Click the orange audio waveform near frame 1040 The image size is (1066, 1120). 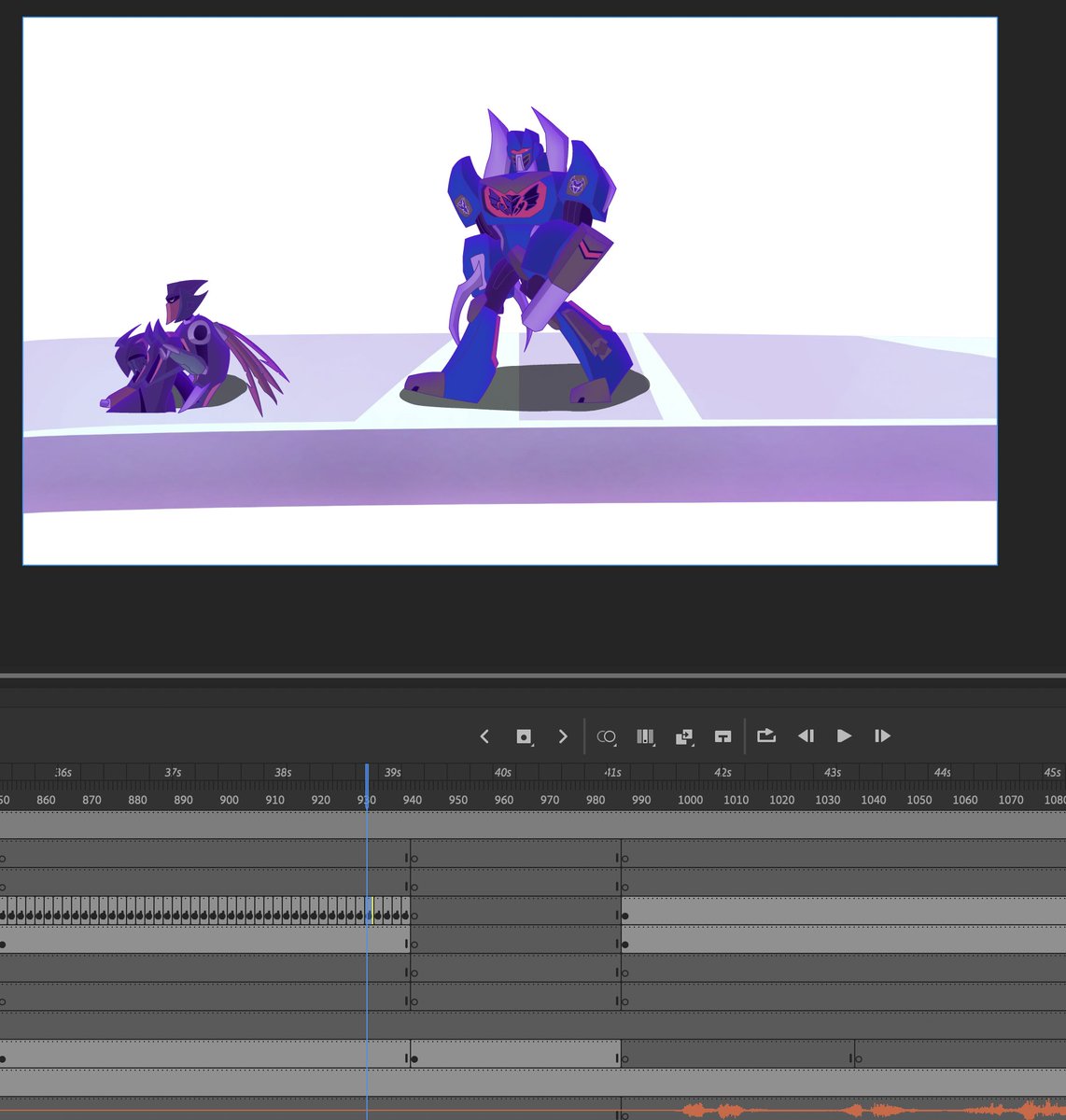pos(881,1110)
